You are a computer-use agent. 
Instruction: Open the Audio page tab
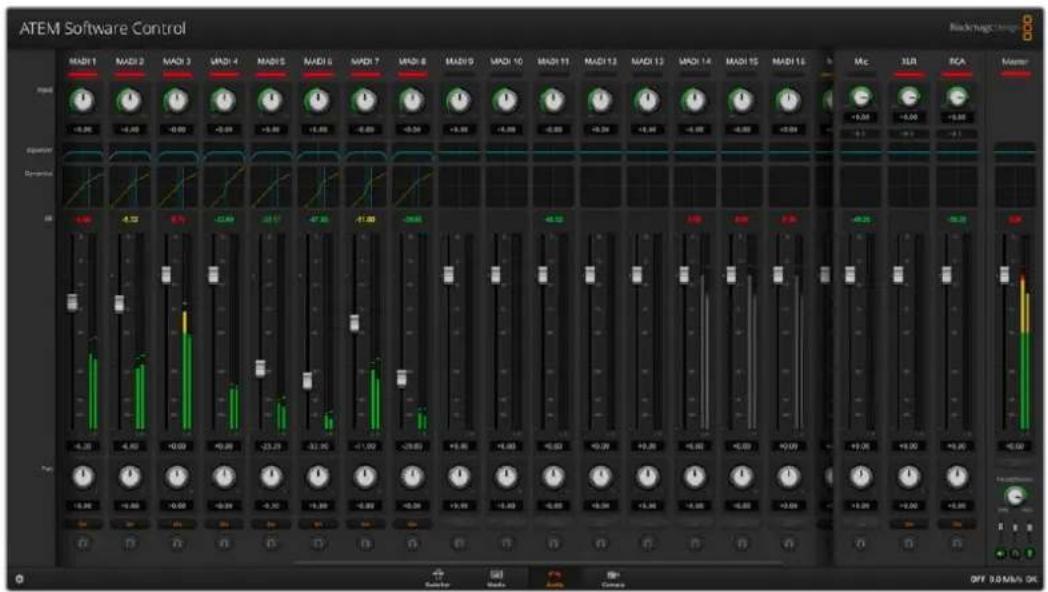[x=554, y=578]
